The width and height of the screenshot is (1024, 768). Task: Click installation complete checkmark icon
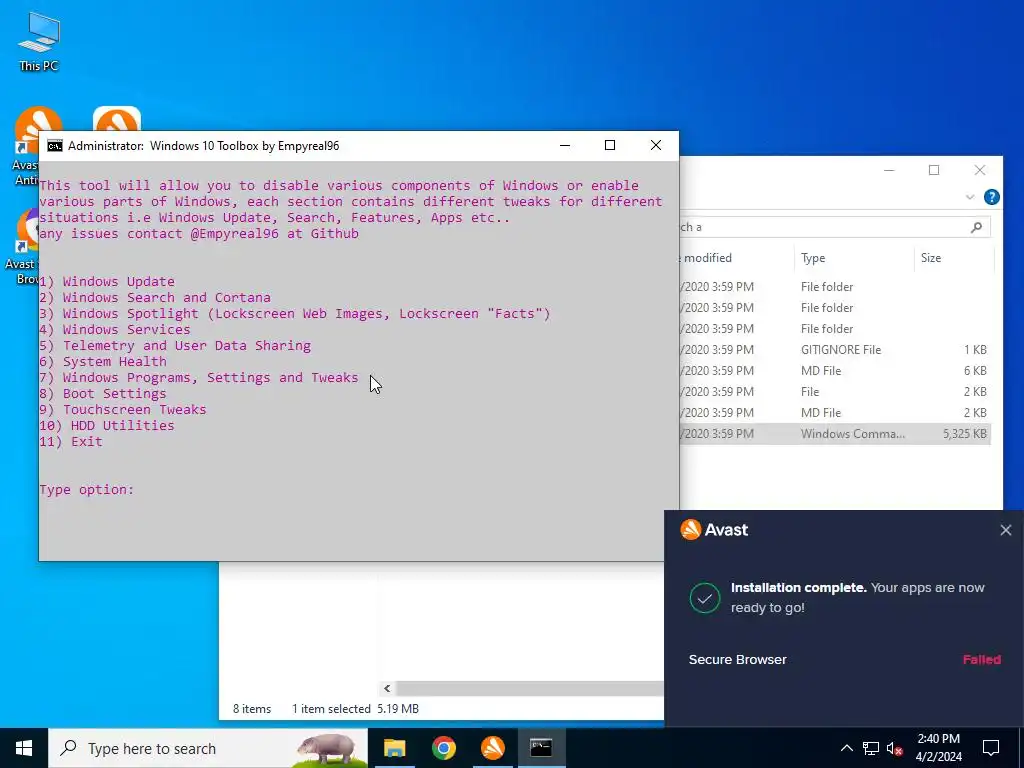point(705,598)
